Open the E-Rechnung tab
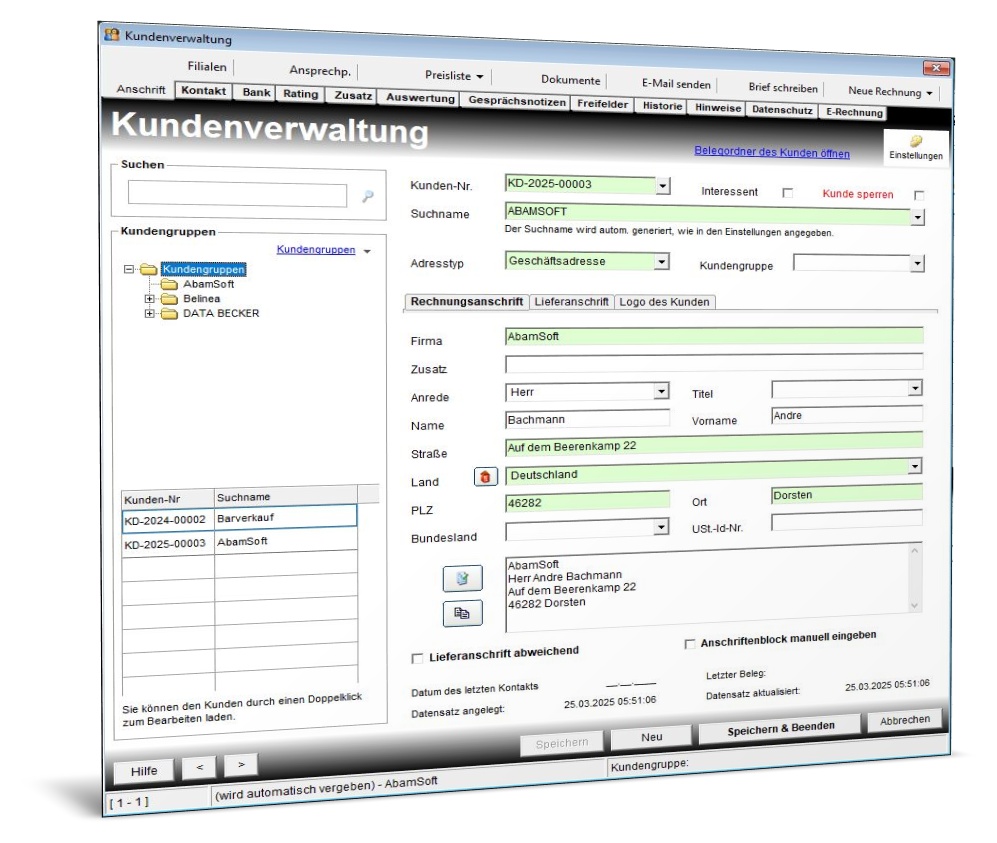997x843 pixels. coord(854,113)
